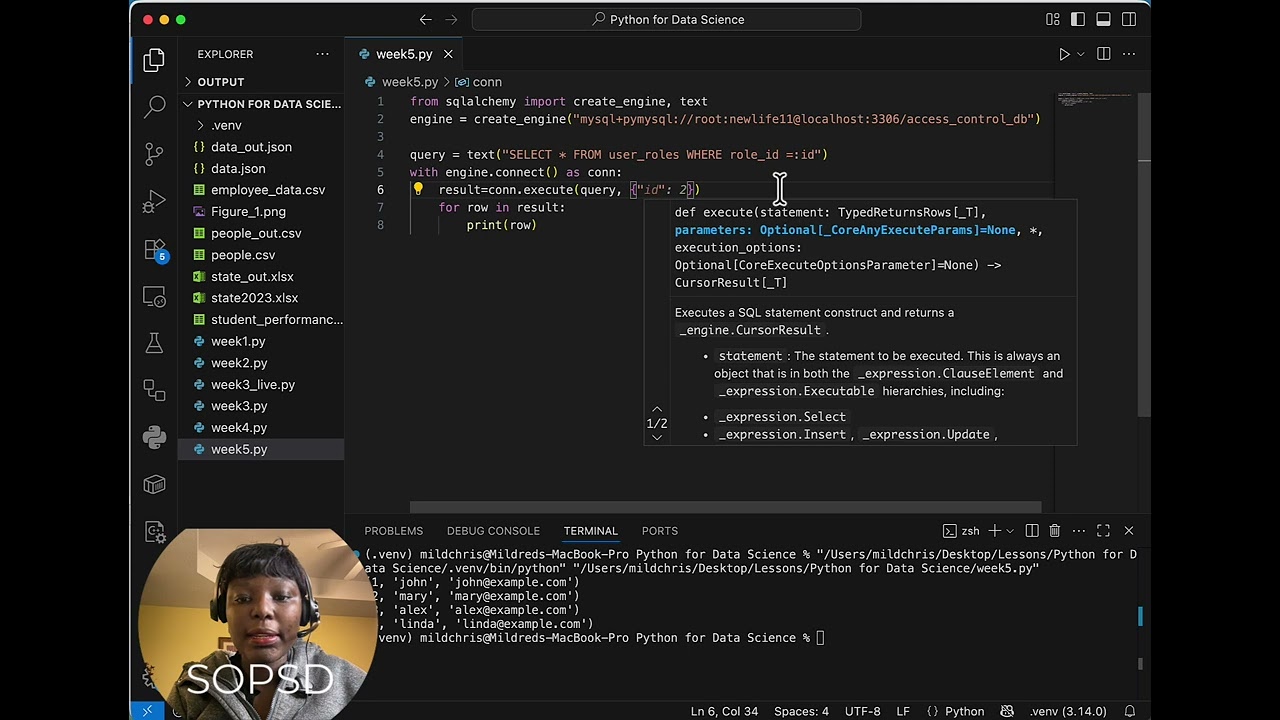Switch to the DEBUG CONSOLE tab
This screenshot has height=720, width=1280.
coord(493,531)
